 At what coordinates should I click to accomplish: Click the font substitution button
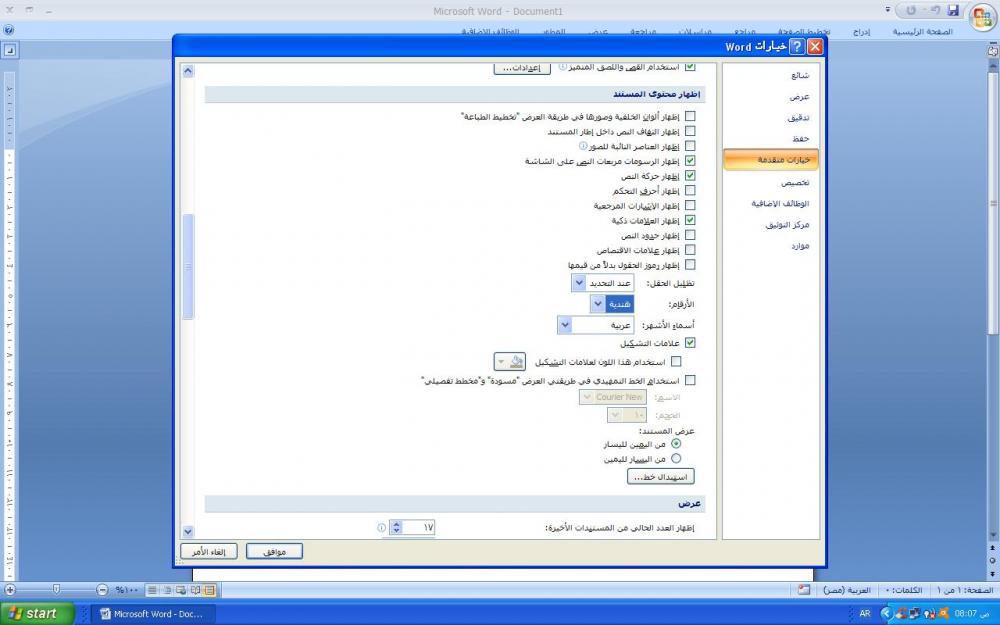coord(661,476)
